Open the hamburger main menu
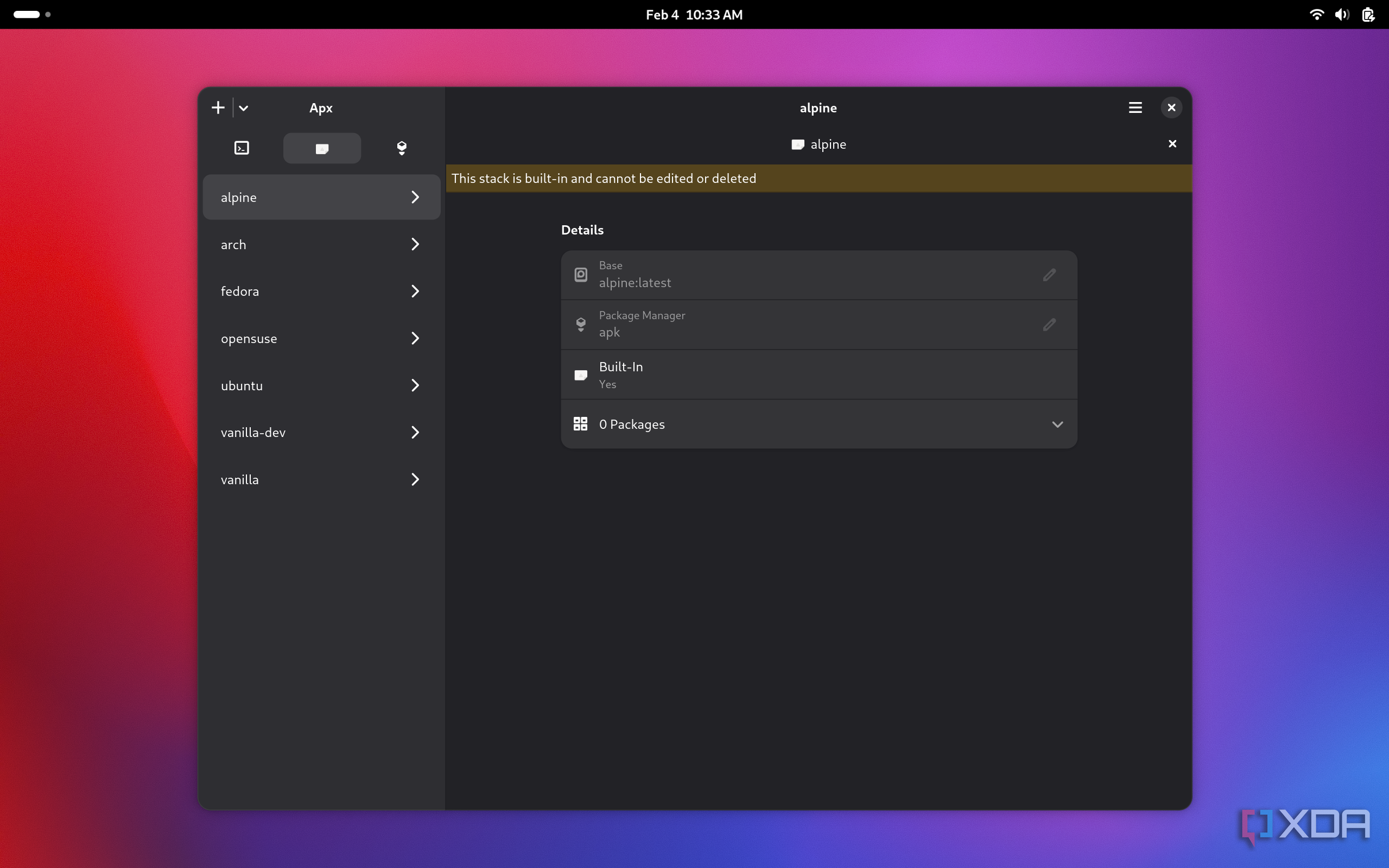The image size is (1389, 868). 1135,108
